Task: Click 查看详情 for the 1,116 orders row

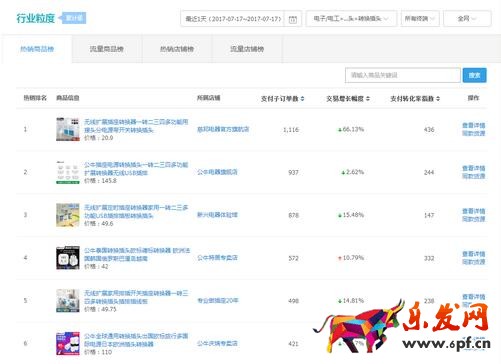Action: pos(474,125)
